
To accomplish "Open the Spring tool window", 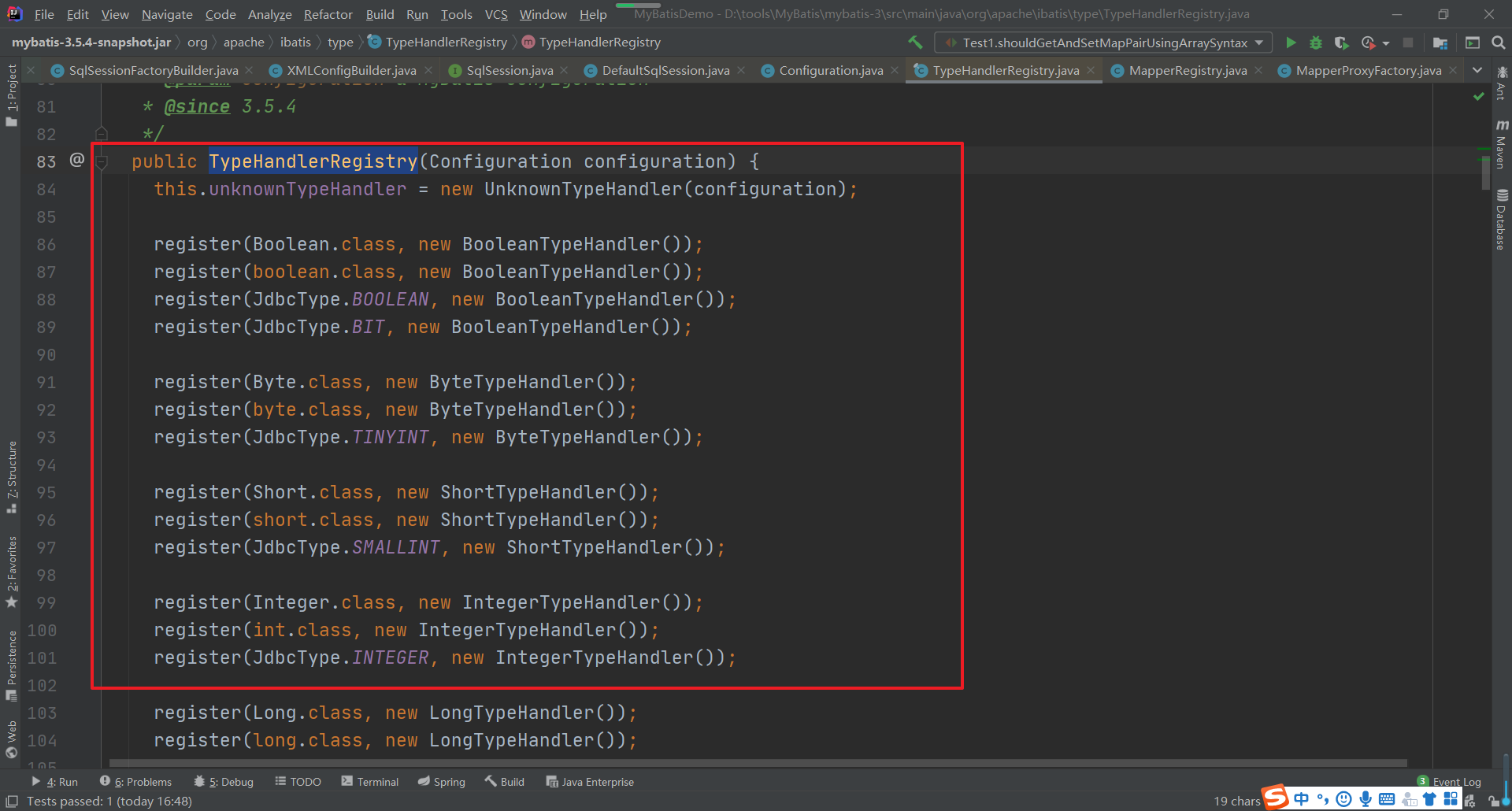I will point(441,782).
